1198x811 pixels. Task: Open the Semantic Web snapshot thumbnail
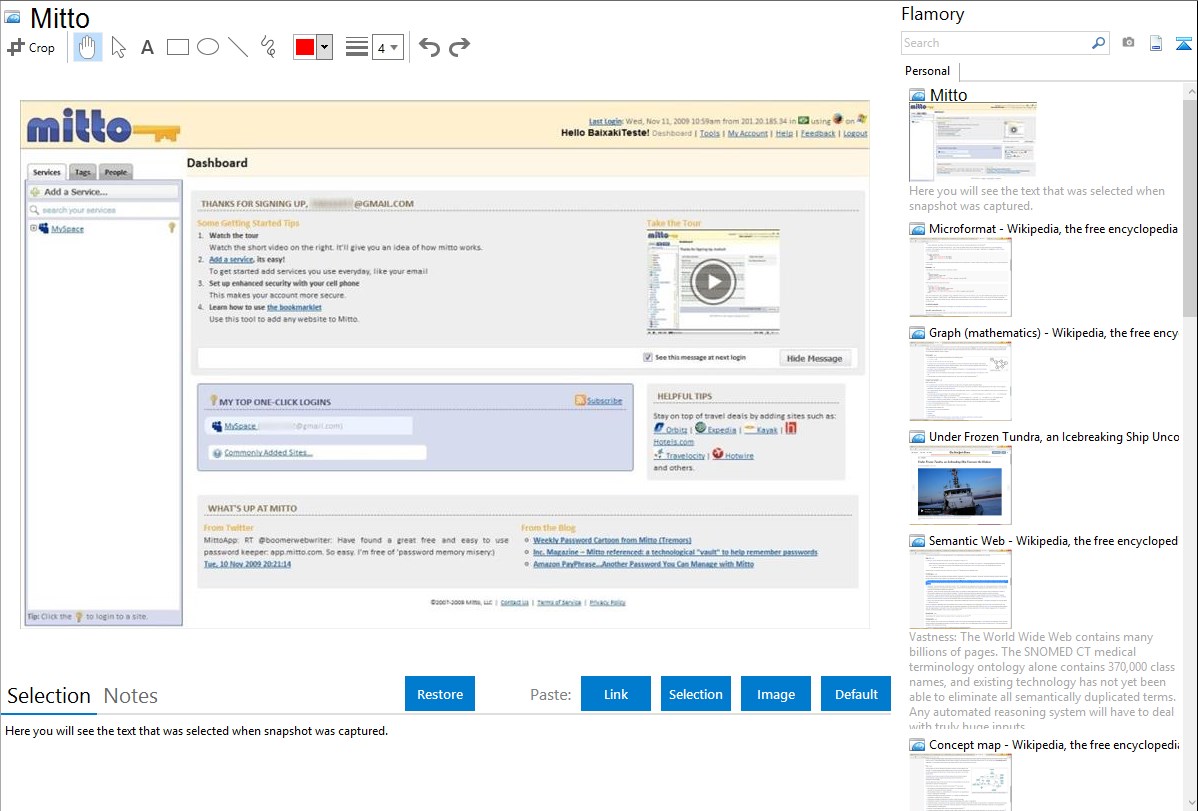960,589
